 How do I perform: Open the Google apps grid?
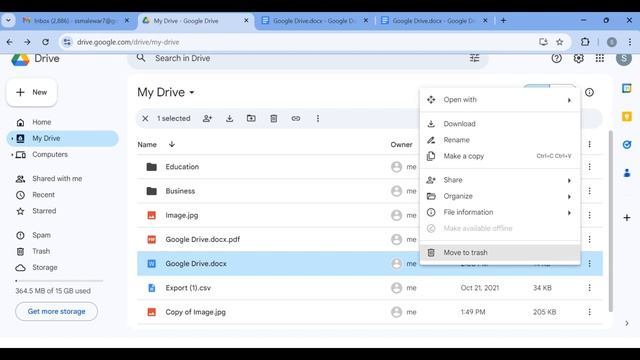pyautogui.click(x=600, y=58)
